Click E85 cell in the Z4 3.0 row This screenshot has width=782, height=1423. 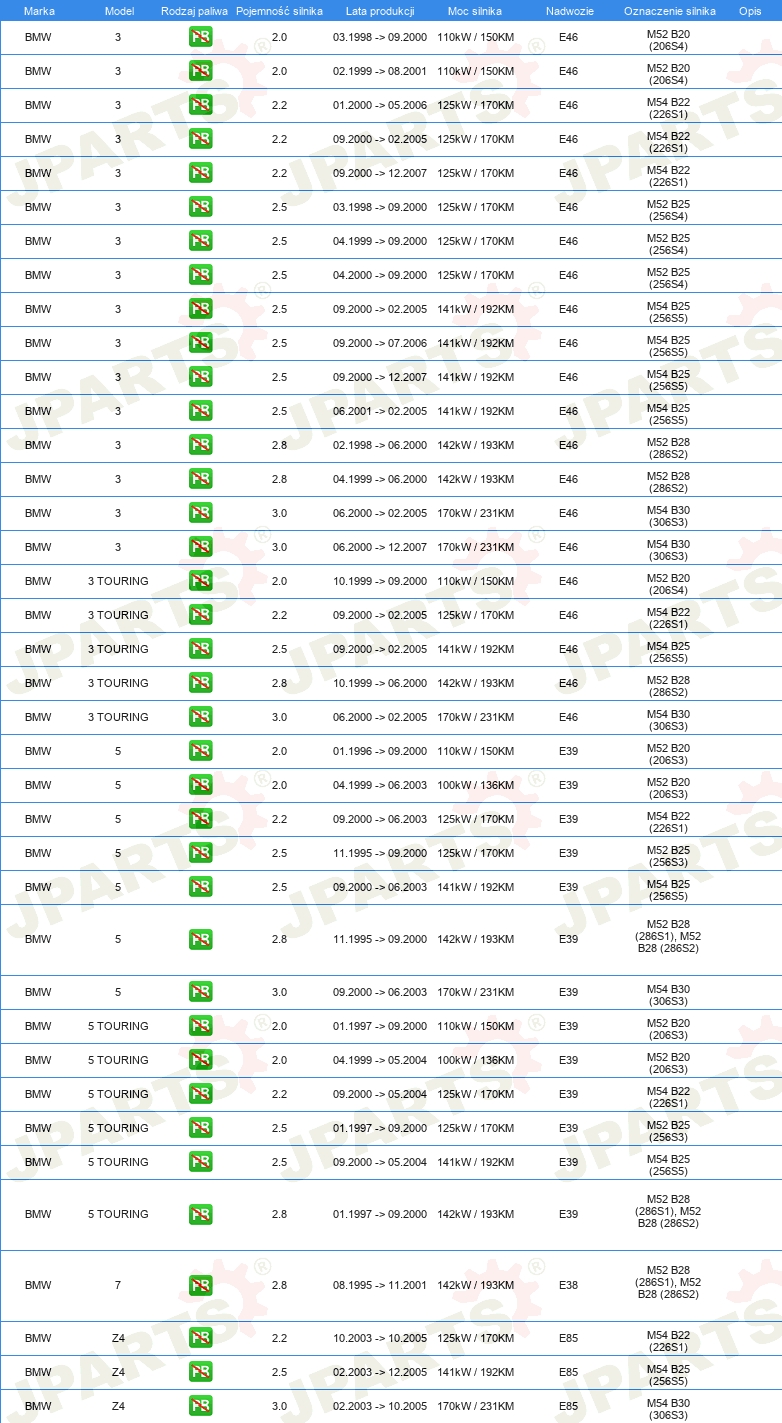point(568,1406)
